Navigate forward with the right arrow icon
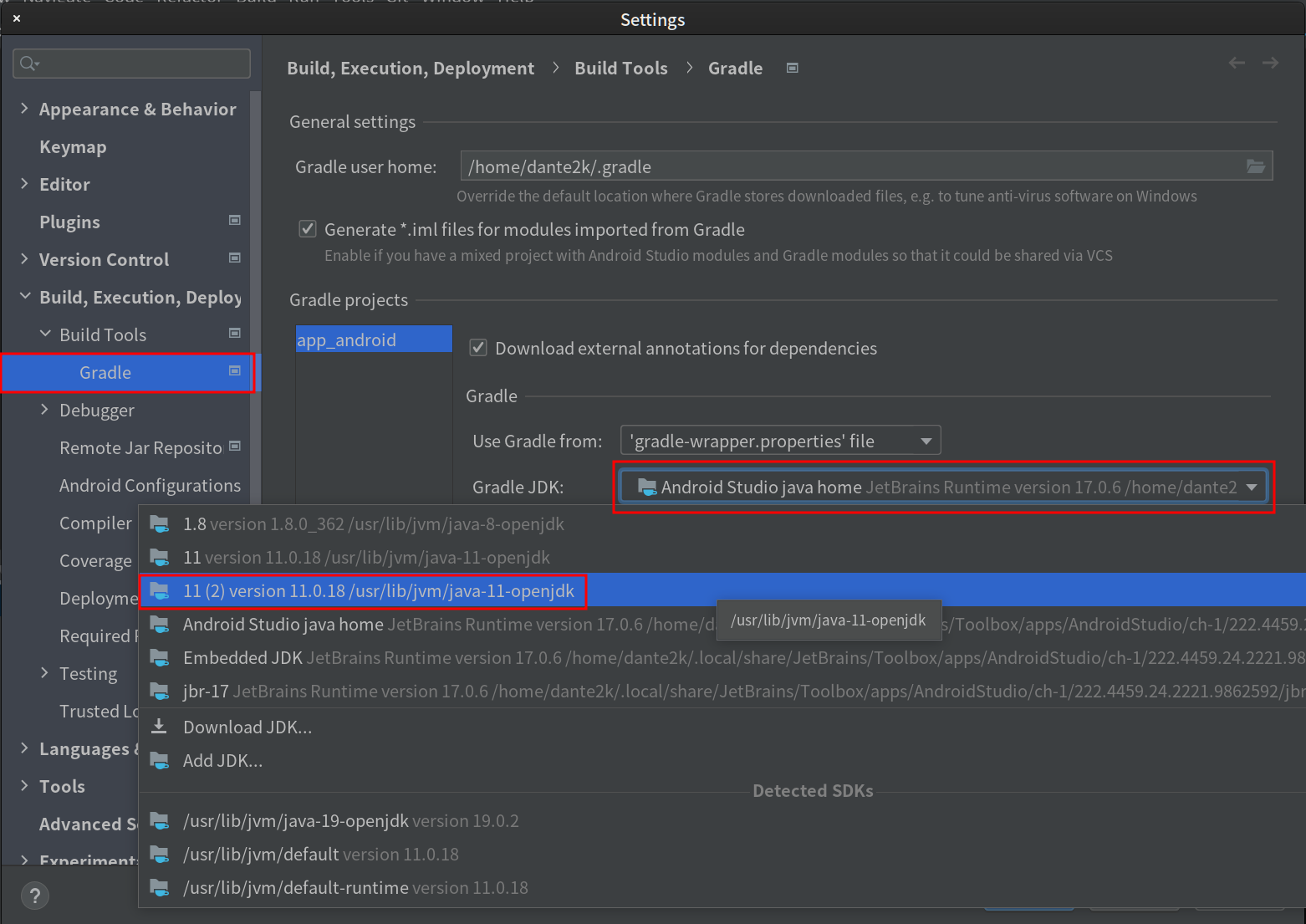The width and height of the screenshot is (1306, 924). point(1270,63)
